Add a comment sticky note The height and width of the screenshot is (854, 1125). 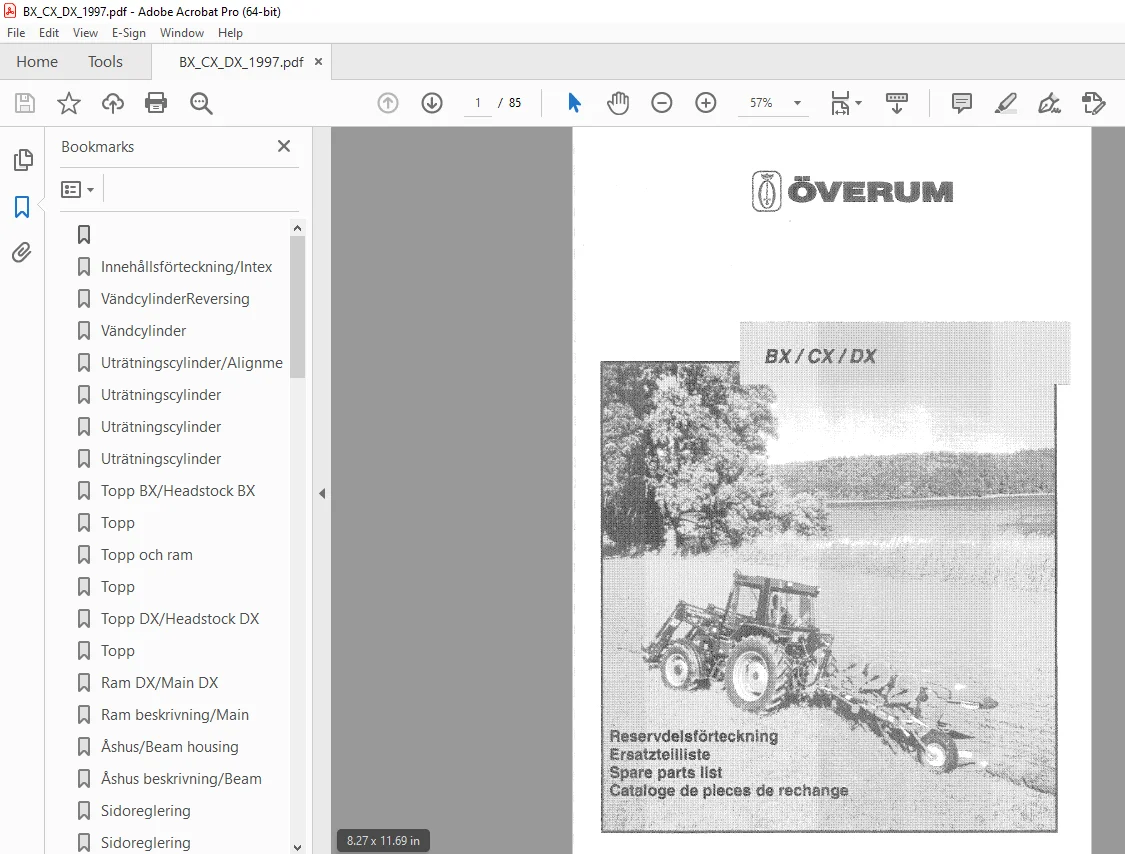click(961, 103)
